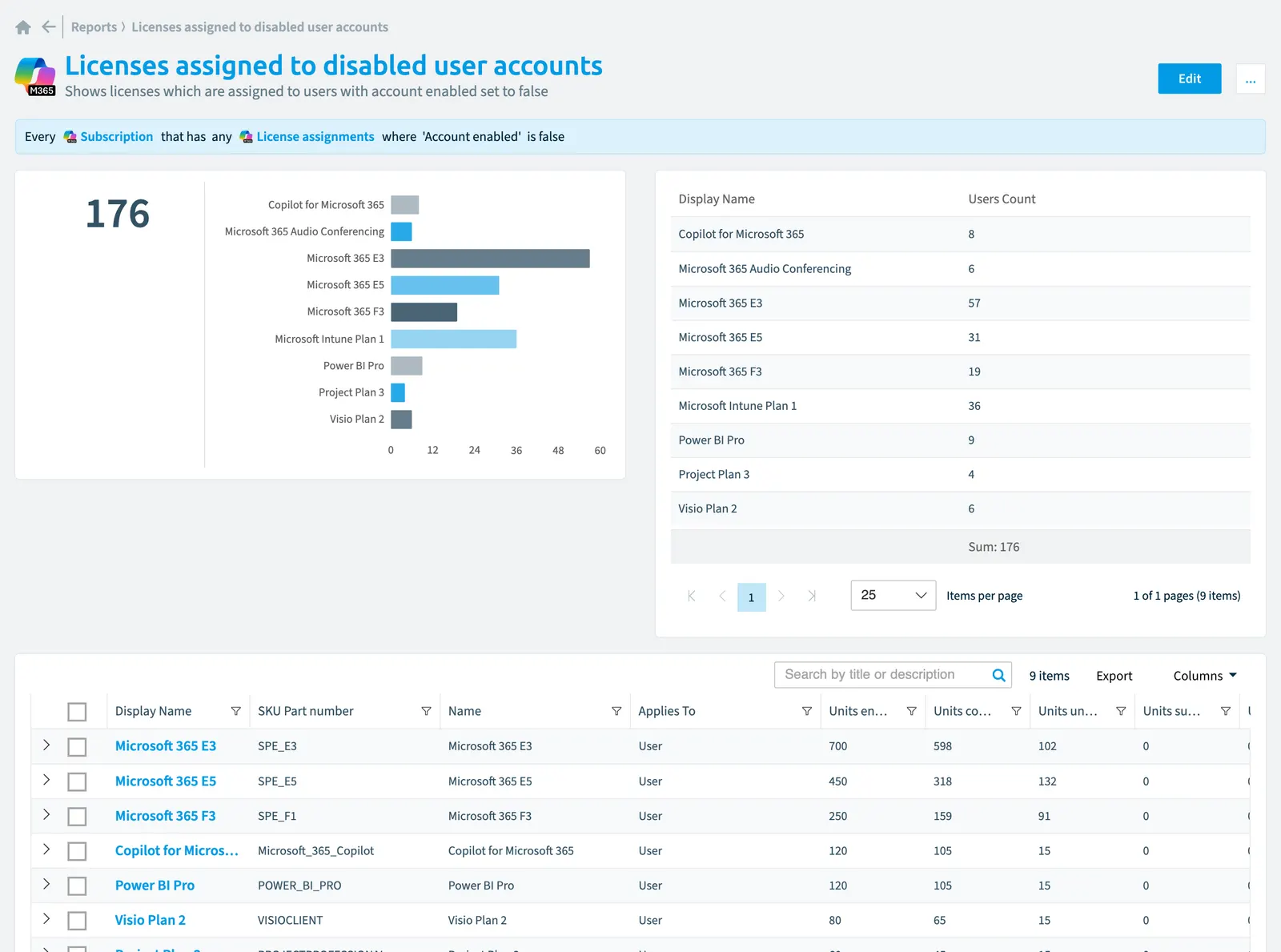The width and height of the screenshot is (1281, 952).
Task: Click the Microsoft 365 E3 chart bar
Action: [x=490, y=259]
